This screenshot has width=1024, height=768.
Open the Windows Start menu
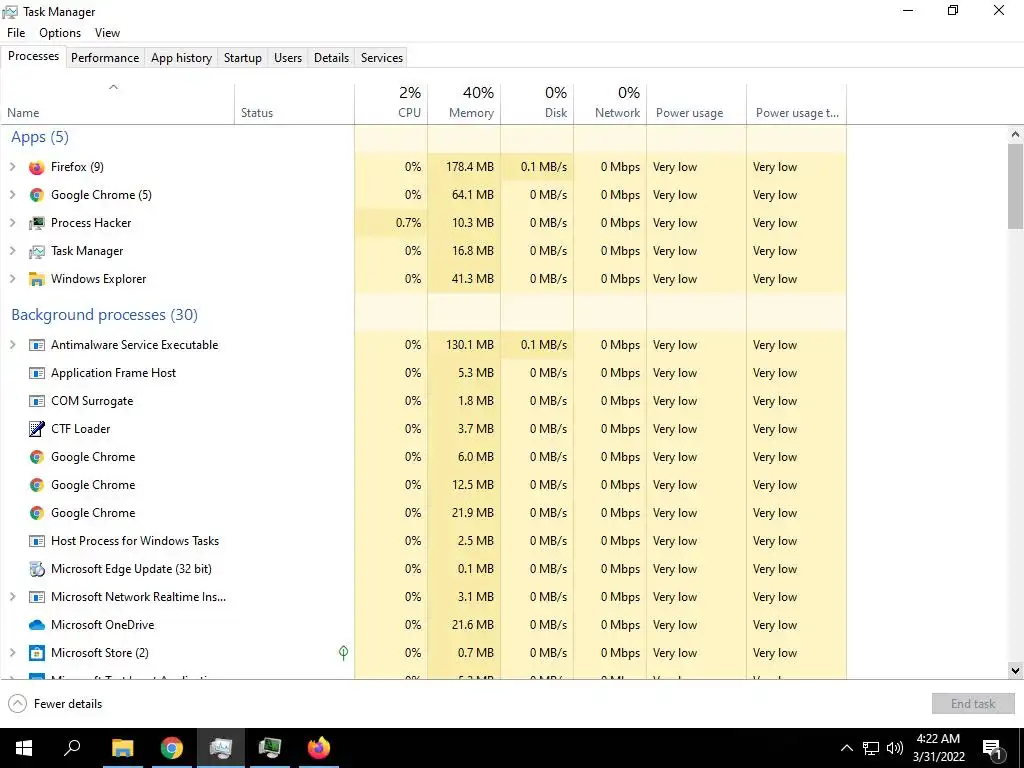coord(24,748)
